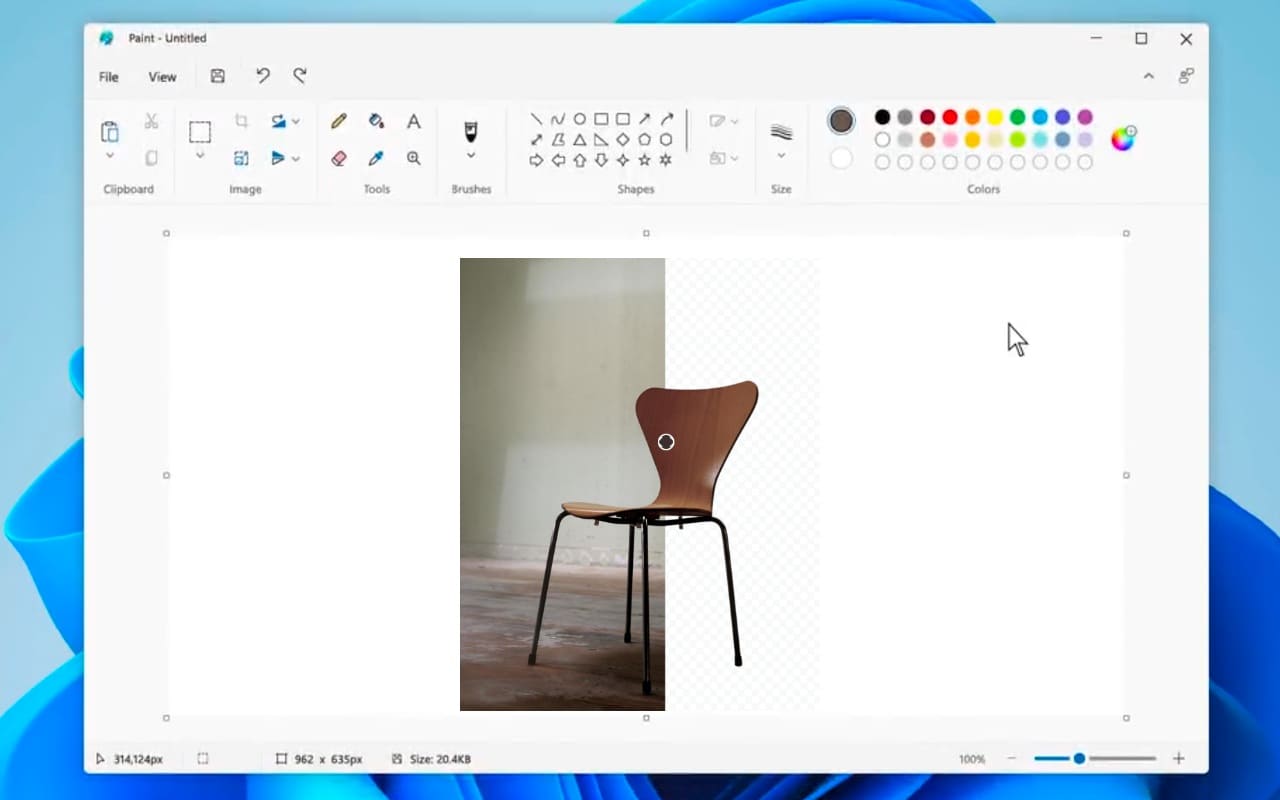Pick the bright red color swatch
Image resolution: width=1280 pixels, height=800 pixels.
coord(950,117)
